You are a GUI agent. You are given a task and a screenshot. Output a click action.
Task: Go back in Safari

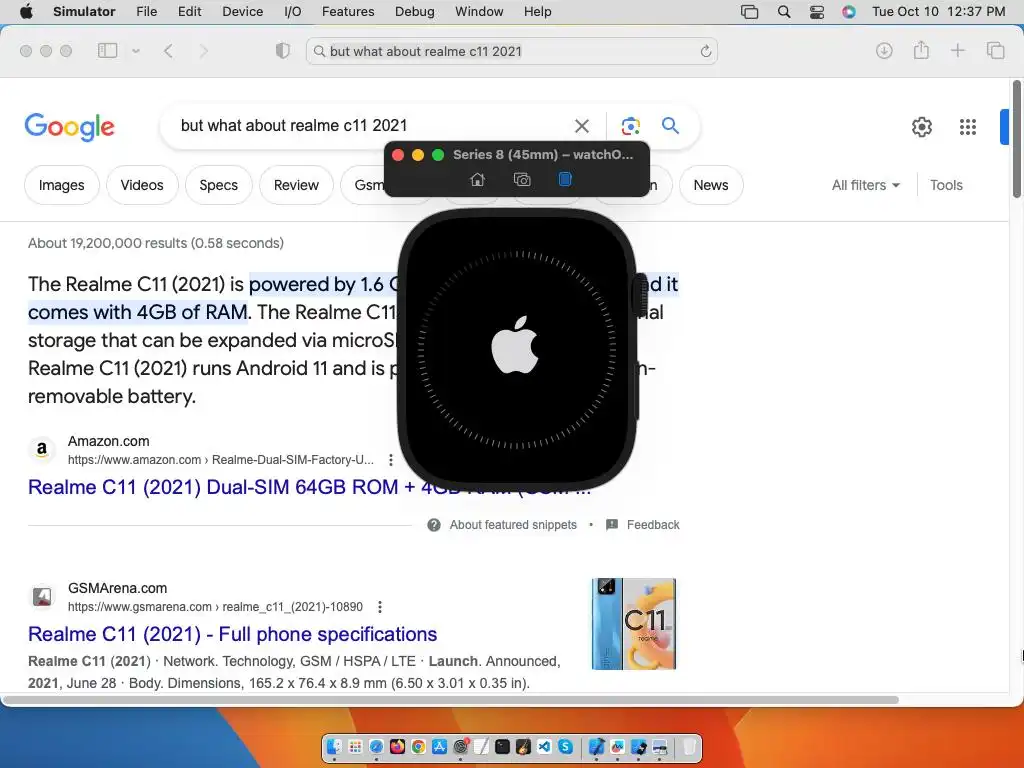(168, 51)
